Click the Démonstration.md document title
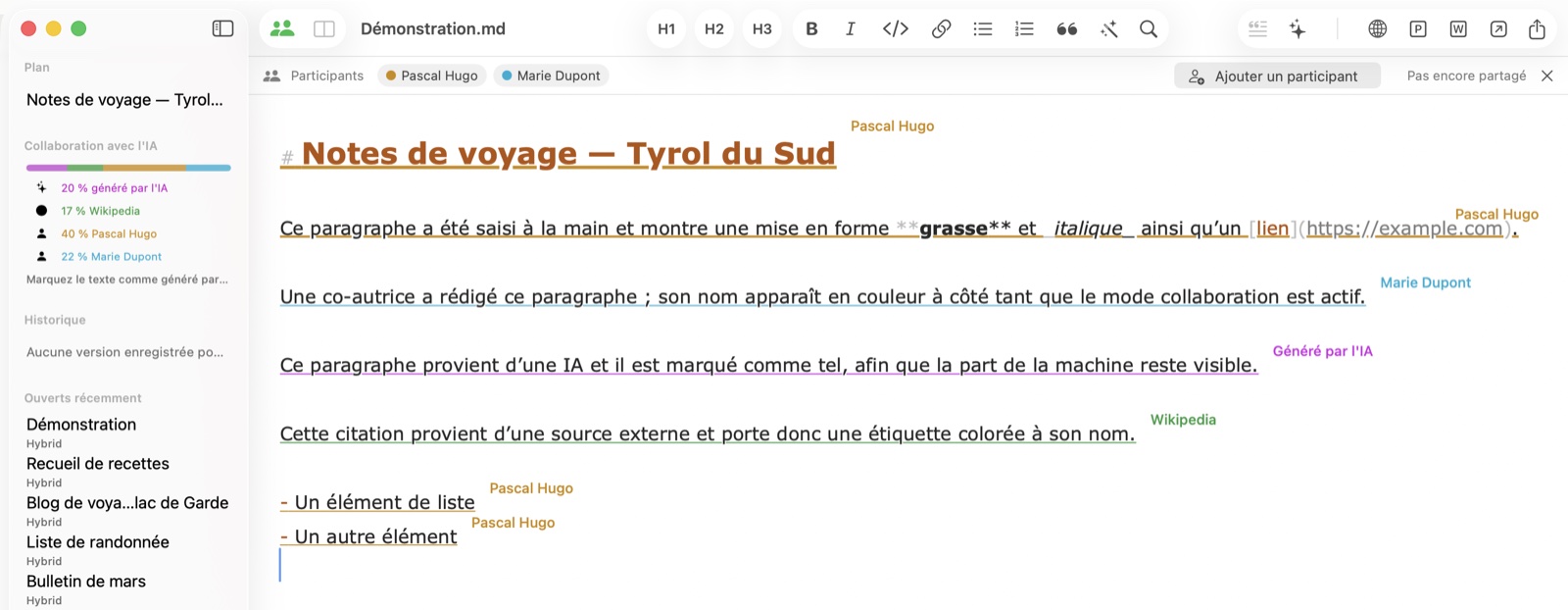This screenshot has height=610, width=1568. pyautogui.click(x=433, y=28)
